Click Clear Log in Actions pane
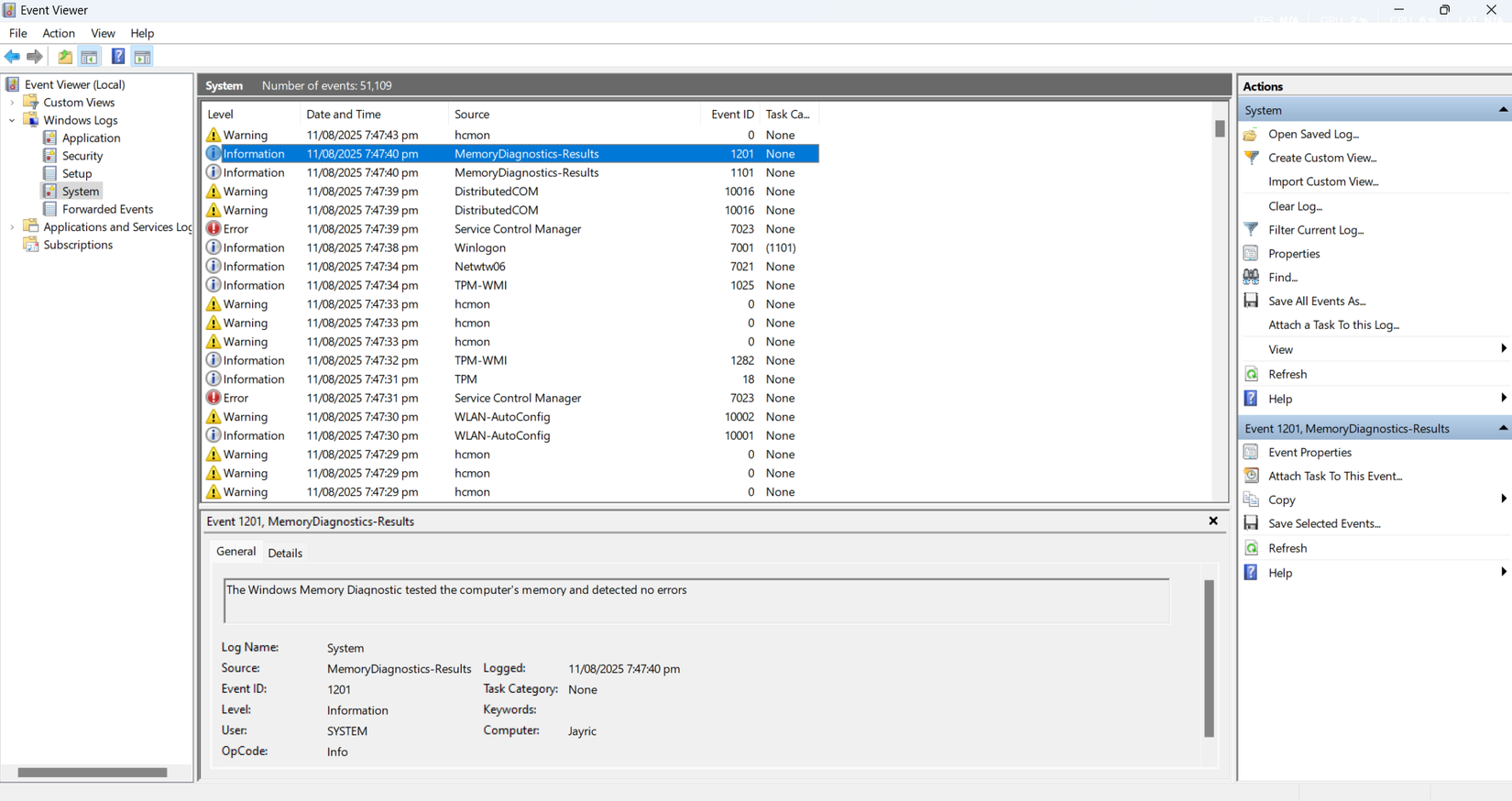This screenshot has width=1512, height=801. coord(1295,206)
